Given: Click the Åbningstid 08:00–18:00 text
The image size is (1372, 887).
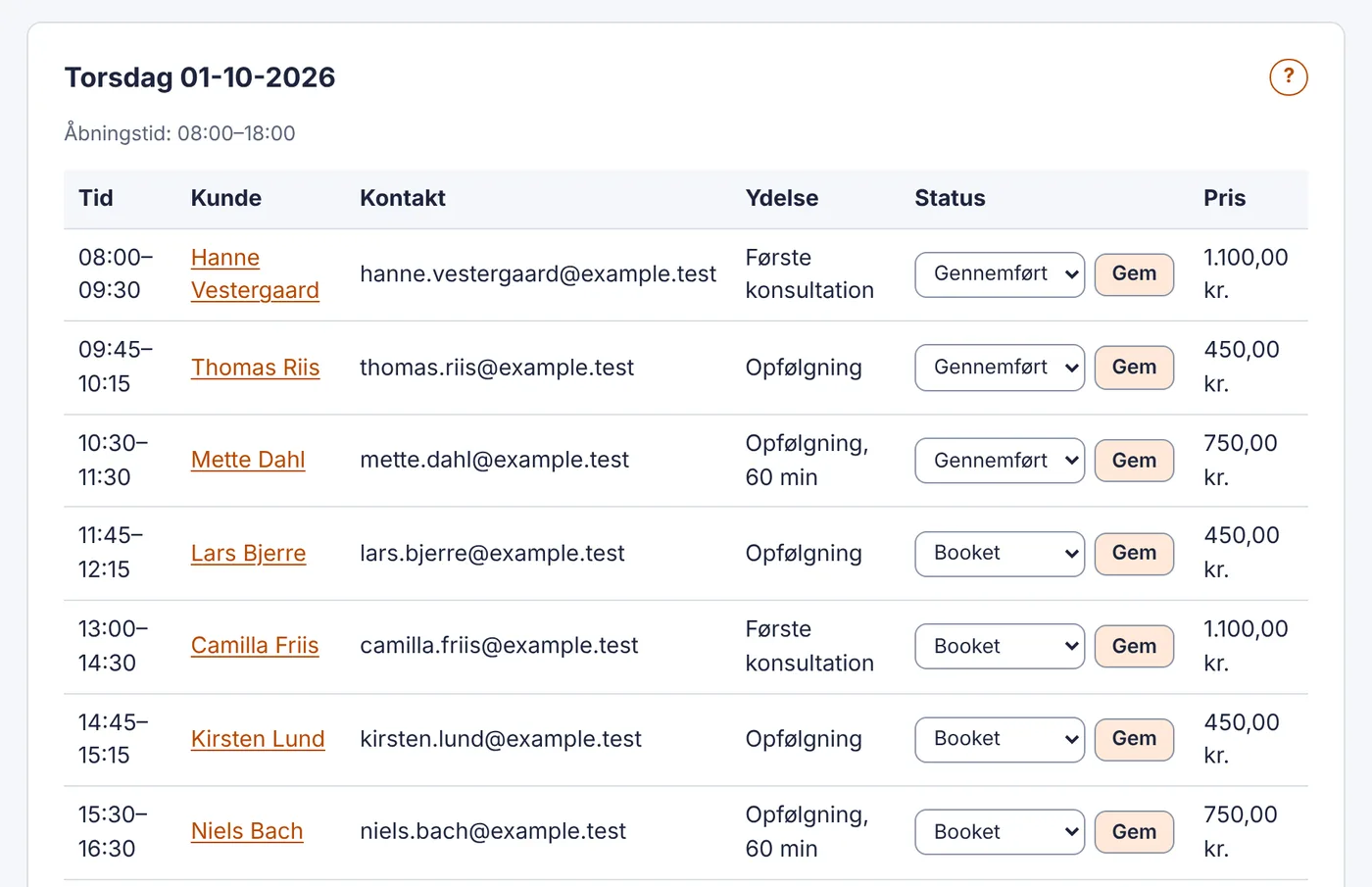Looking at the screenshot, I should pyautogui.click(x=179, y=133).
